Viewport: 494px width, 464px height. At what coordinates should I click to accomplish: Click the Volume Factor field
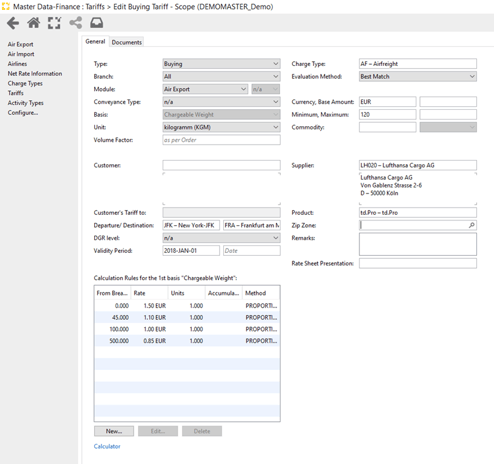[x=221, y=140]
